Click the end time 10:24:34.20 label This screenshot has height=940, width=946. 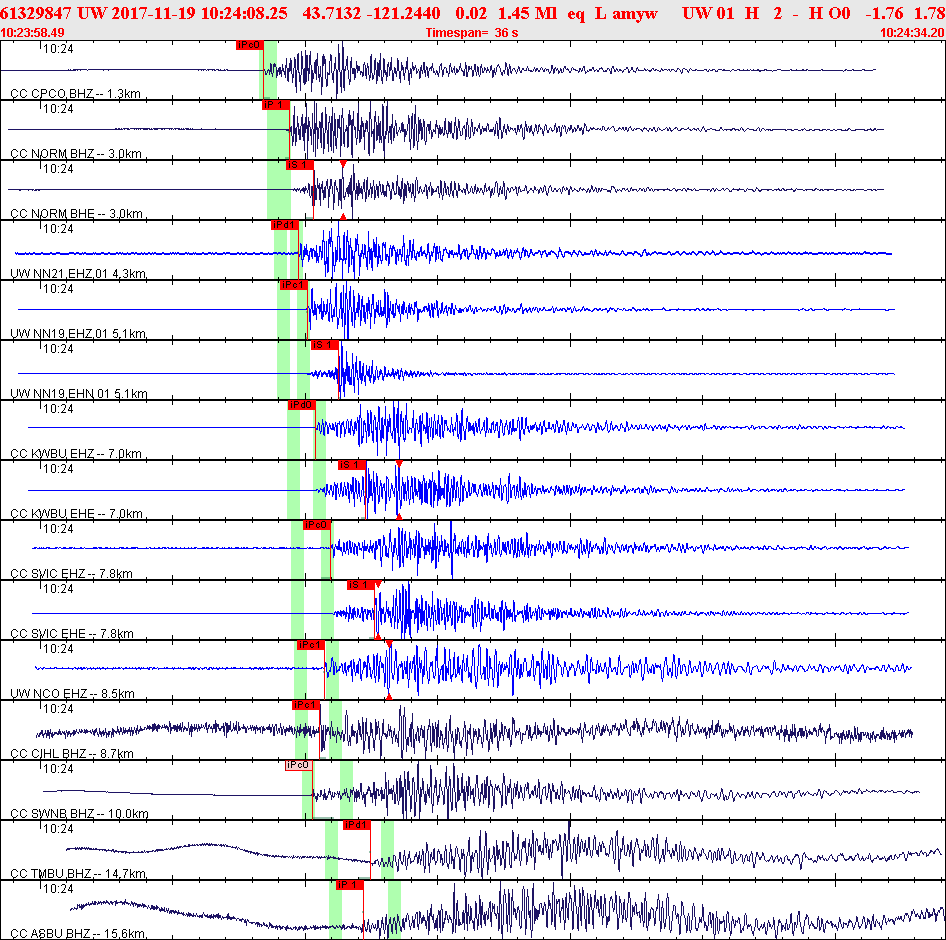pos(912,33)
